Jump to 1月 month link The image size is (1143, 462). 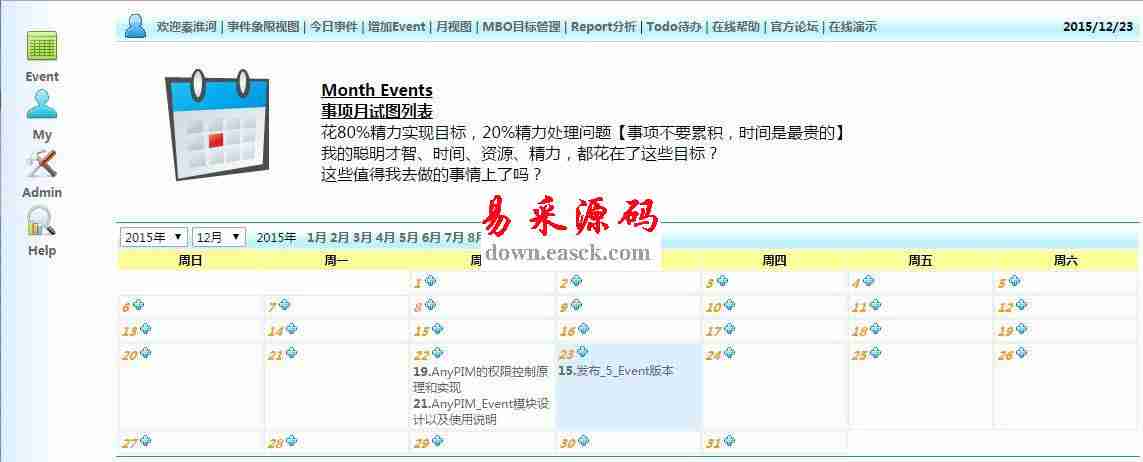pyautogui.click(x=316, y=238)
